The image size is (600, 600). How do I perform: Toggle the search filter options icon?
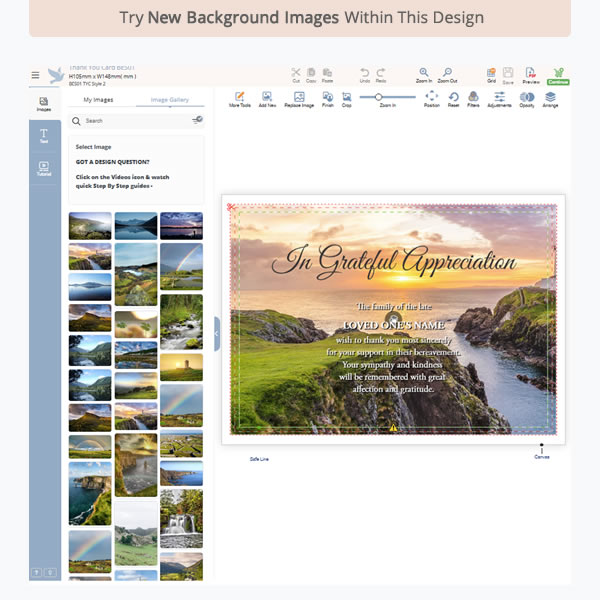[x=197, y=120]
